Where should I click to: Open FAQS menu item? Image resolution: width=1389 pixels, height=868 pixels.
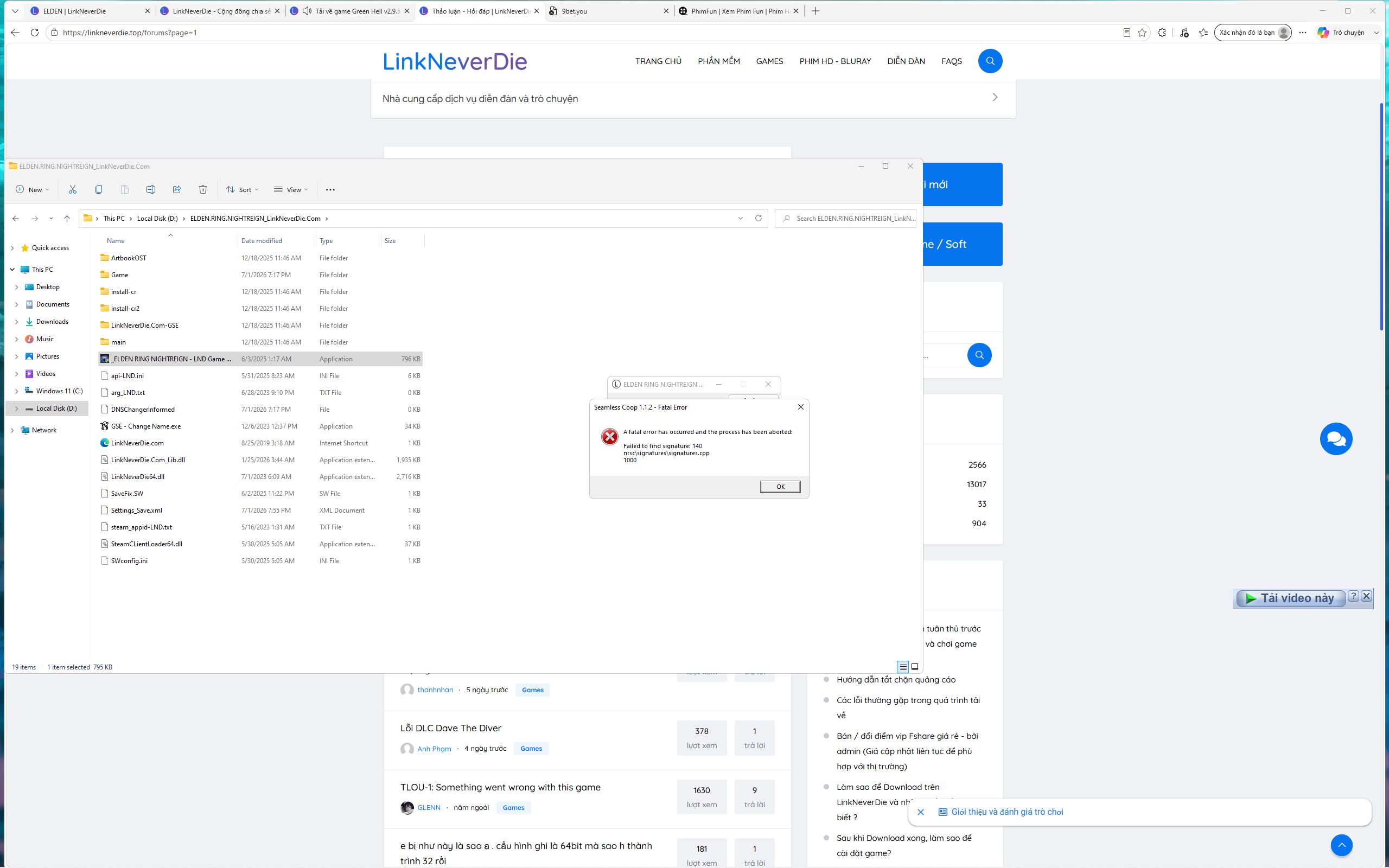(x=951, y=61)
